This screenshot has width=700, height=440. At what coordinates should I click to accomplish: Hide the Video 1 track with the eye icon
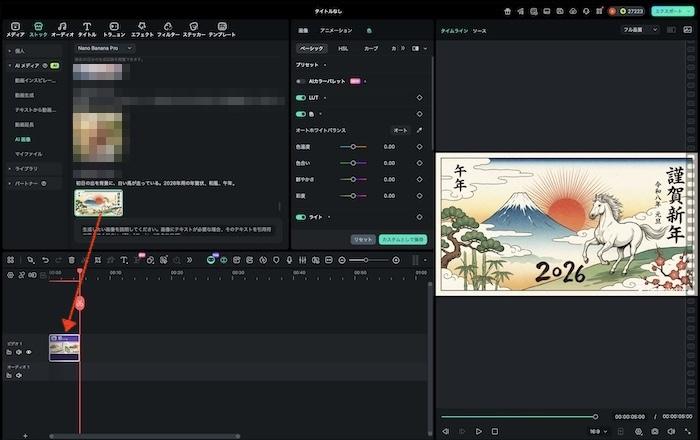(x=29, y=352)
